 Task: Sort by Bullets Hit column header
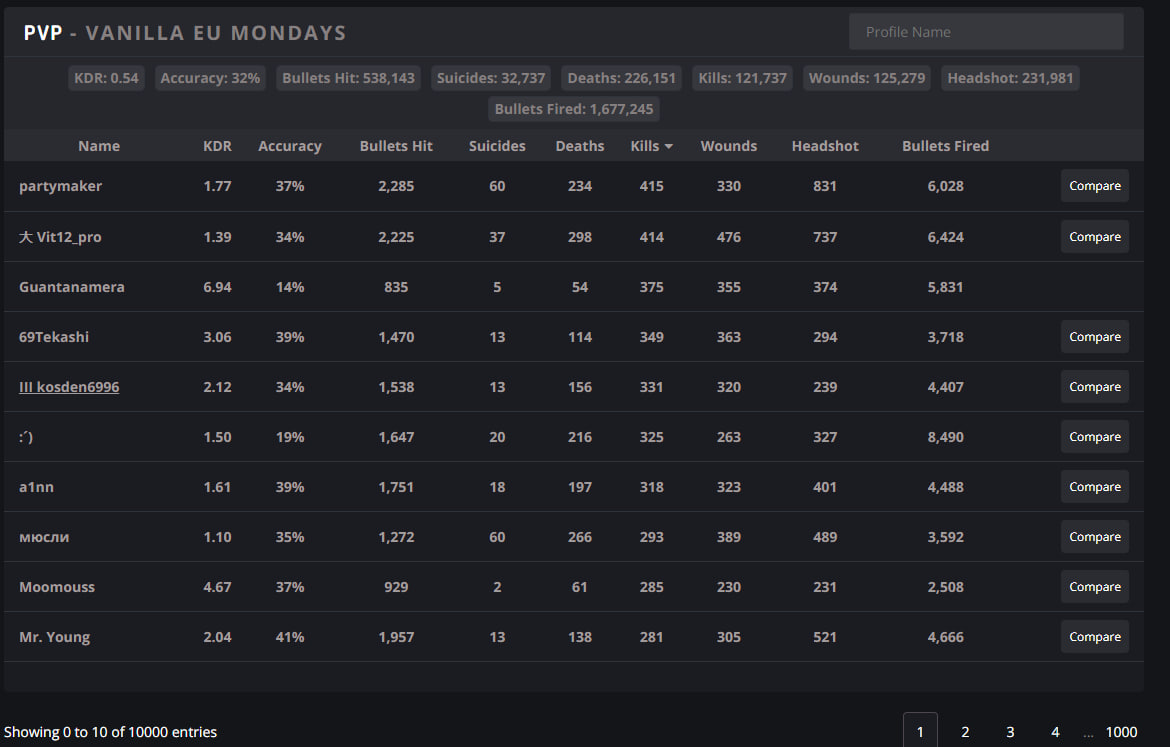pos(396,146)
